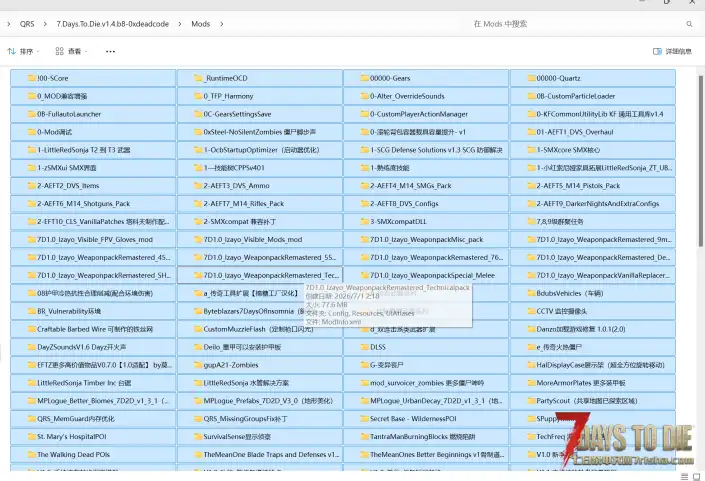Click the vertical scrollbar thumb
Screen dimensions: 705x481
pos(700,160)
